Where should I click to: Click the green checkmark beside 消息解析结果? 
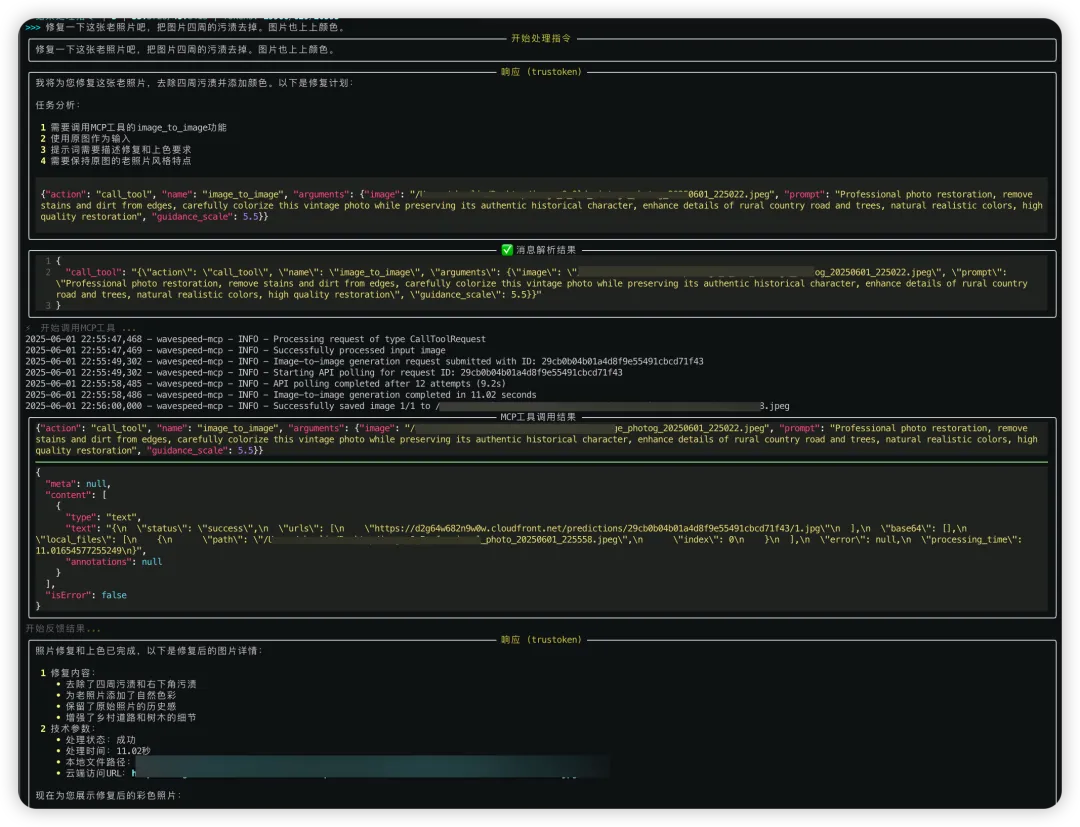tap(507, 250)
